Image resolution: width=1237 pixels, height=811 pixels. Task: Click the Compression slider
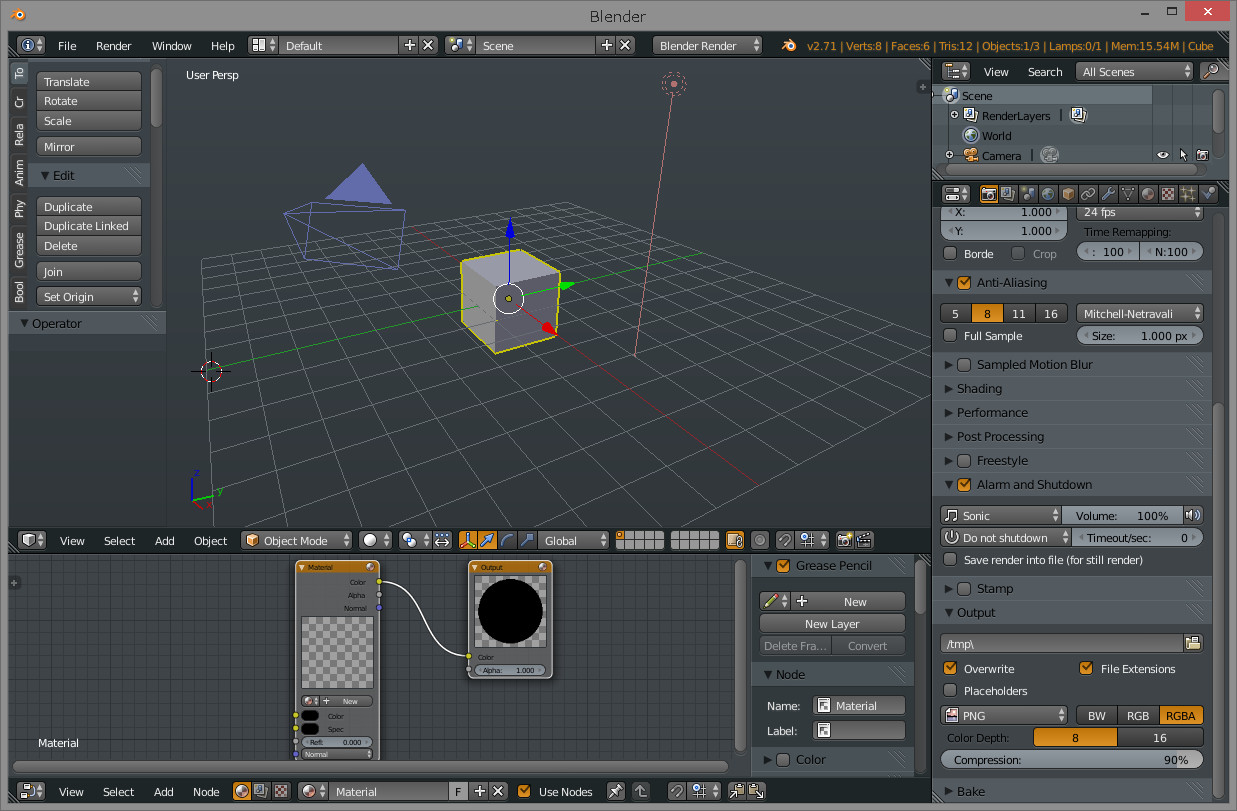coord(1071,760)
